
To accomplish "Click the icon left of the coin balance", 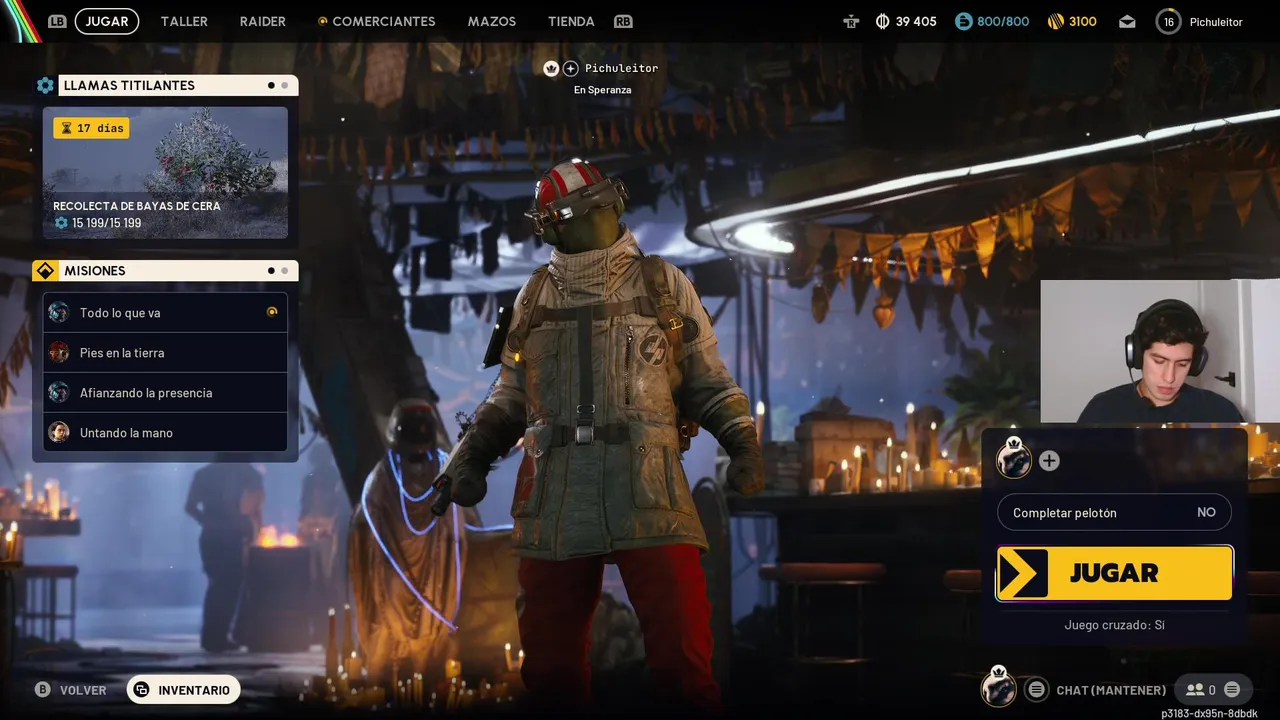I will click(851, 21).
